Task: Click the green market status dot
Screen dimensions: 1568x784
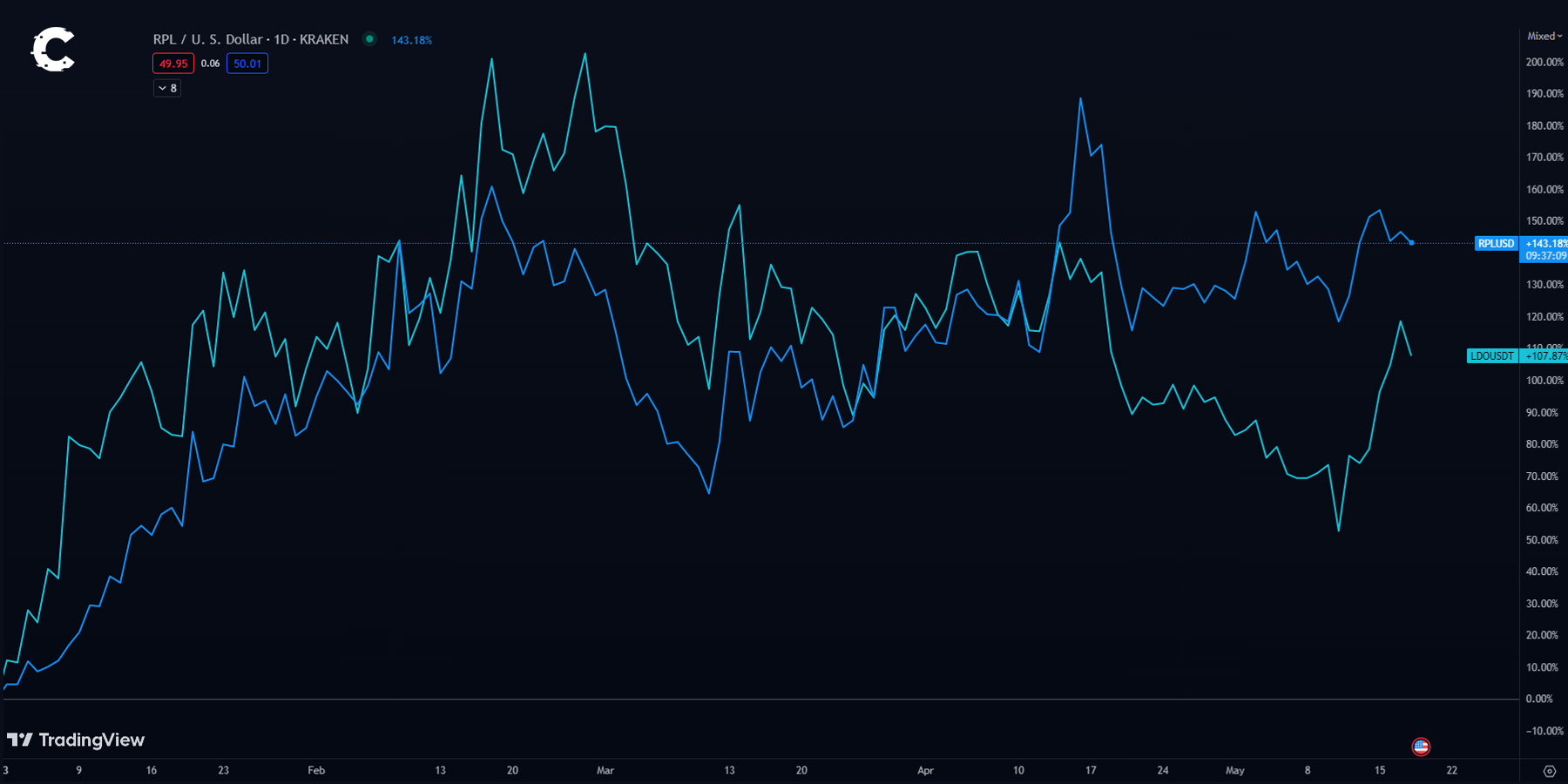Action: point(369,39)
